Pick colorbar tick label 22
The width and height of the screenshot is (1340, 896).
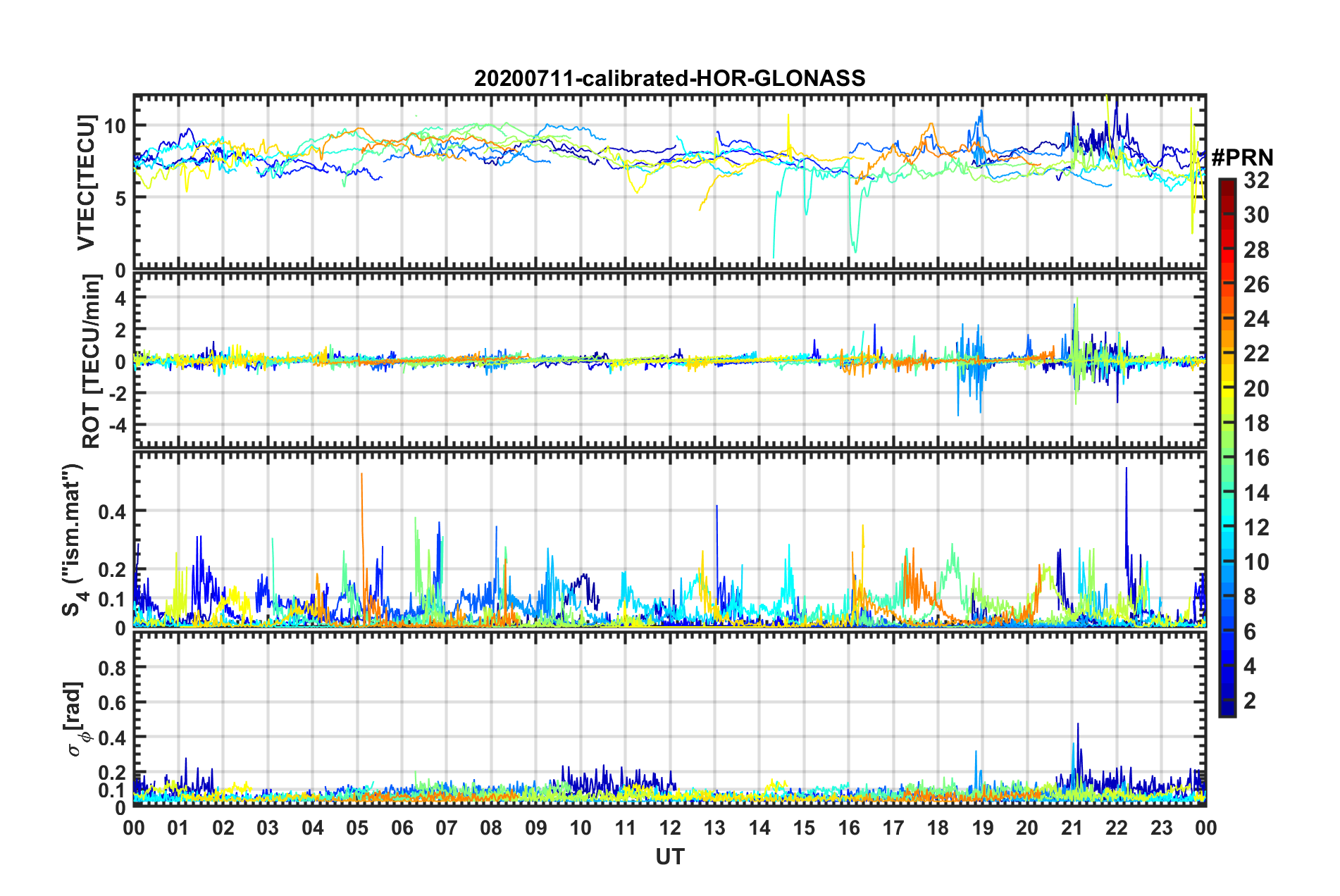pos(1256,354)
